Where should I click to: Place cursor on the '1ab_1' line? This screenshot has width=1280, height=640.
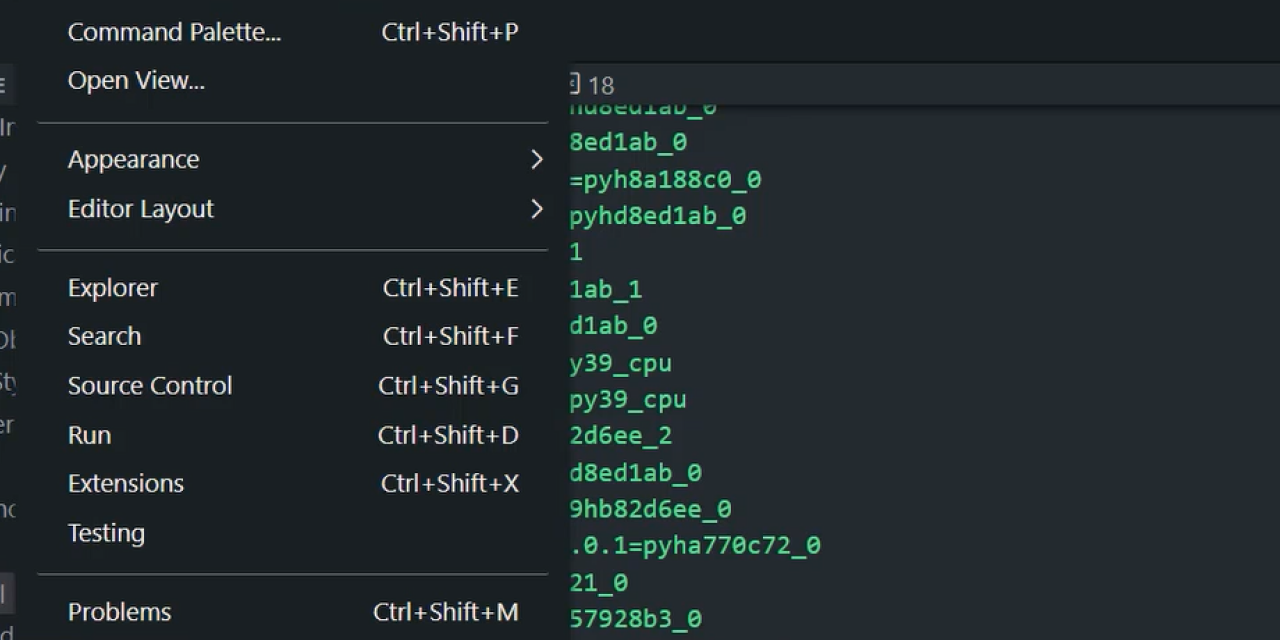click(606, 290)
